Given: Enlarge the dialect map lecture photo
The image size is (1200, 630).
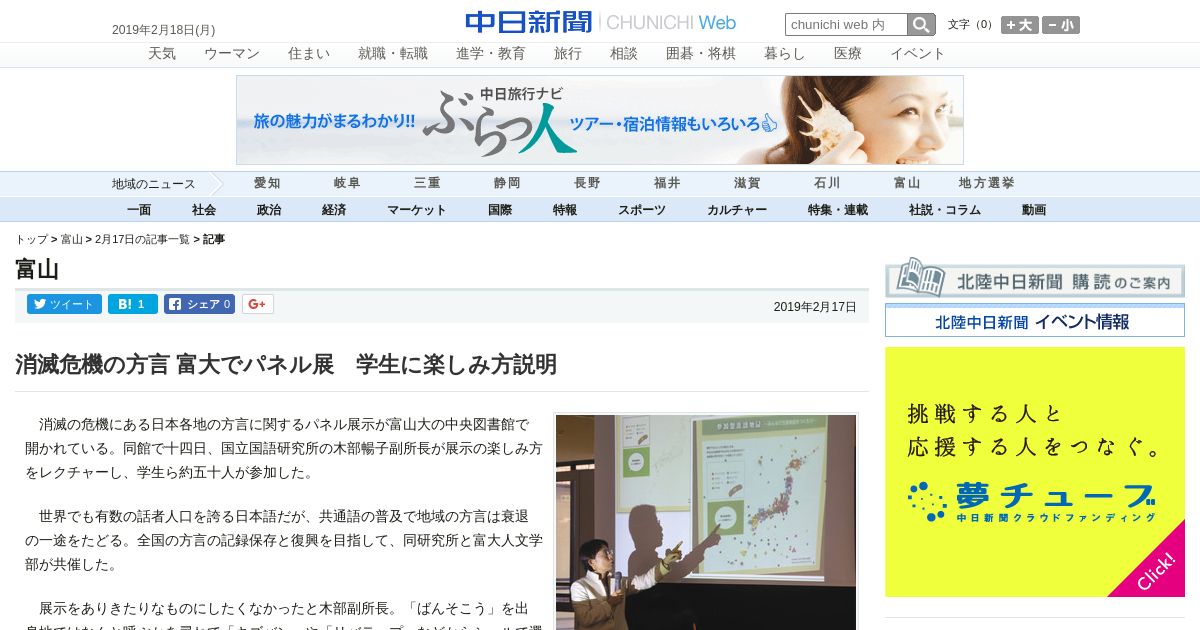Looking at the screenshot, I should [706, 521].
